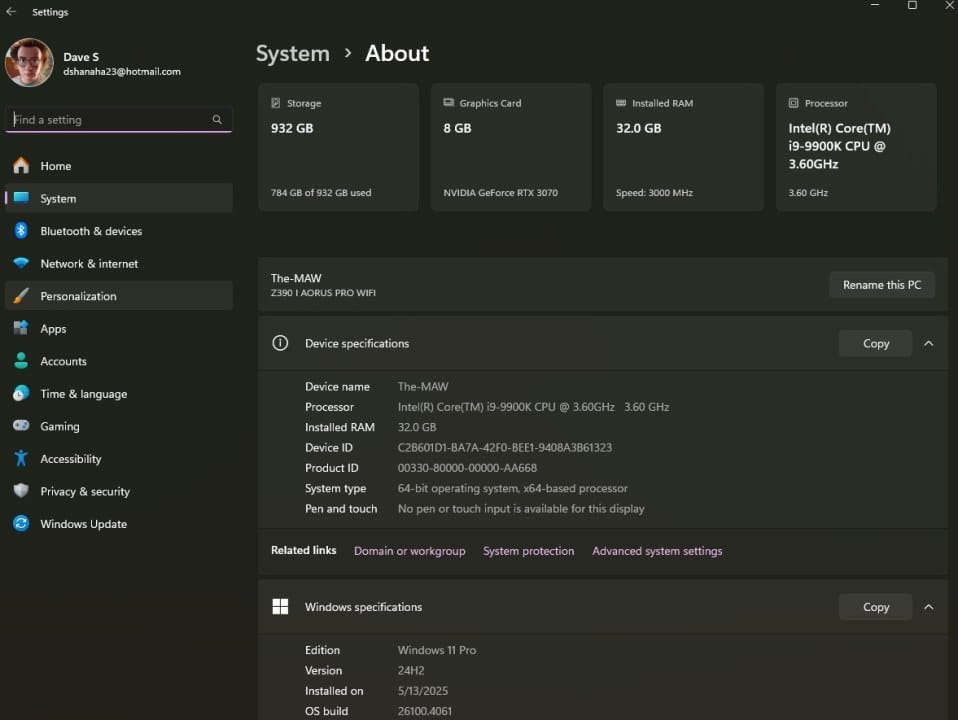Navigate to System via the breadcrumb

pyautogui.click(x=292, y=53)
